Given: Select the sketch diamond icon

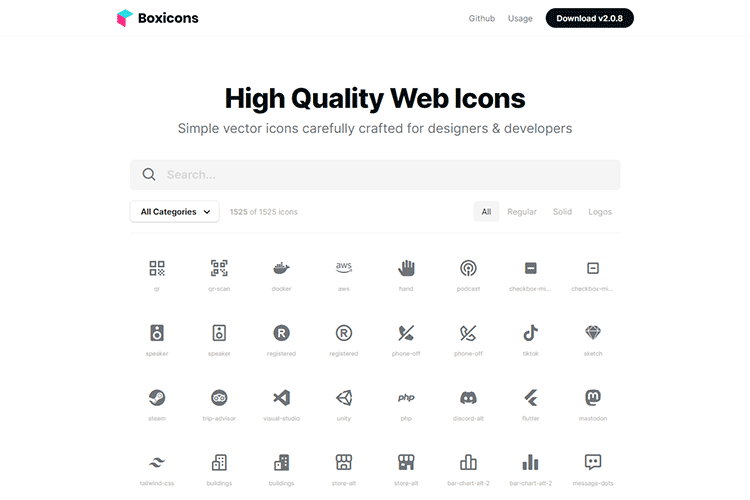Looking at the screenshot, I should [x=592, y=333].
